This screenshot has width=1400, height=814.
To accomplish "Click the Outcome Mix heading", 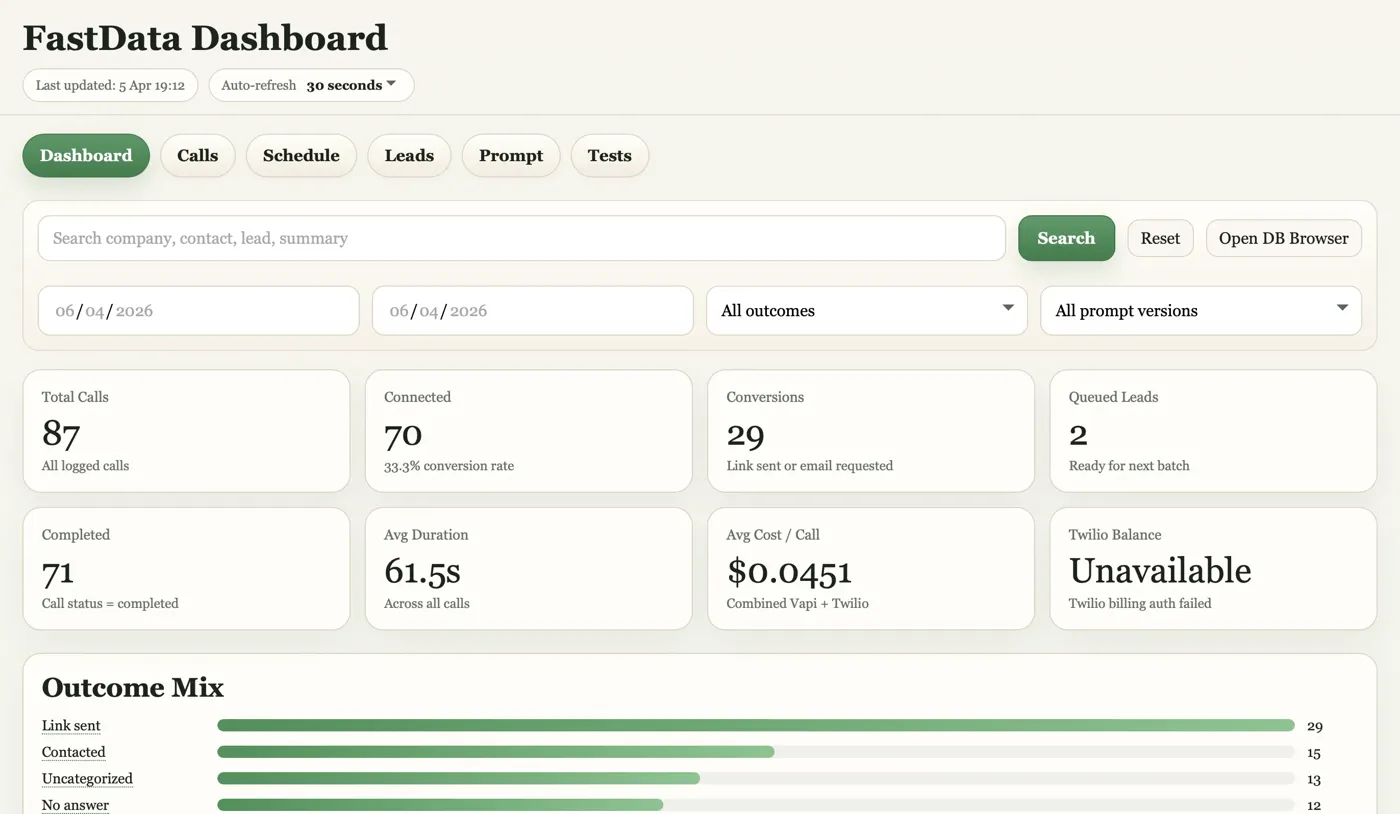I will click(x=133, y=687).
